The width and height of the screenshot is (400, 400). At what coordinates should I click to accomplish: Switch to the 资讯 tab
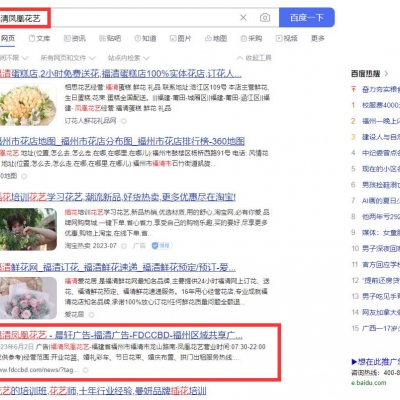coord(75,38)
